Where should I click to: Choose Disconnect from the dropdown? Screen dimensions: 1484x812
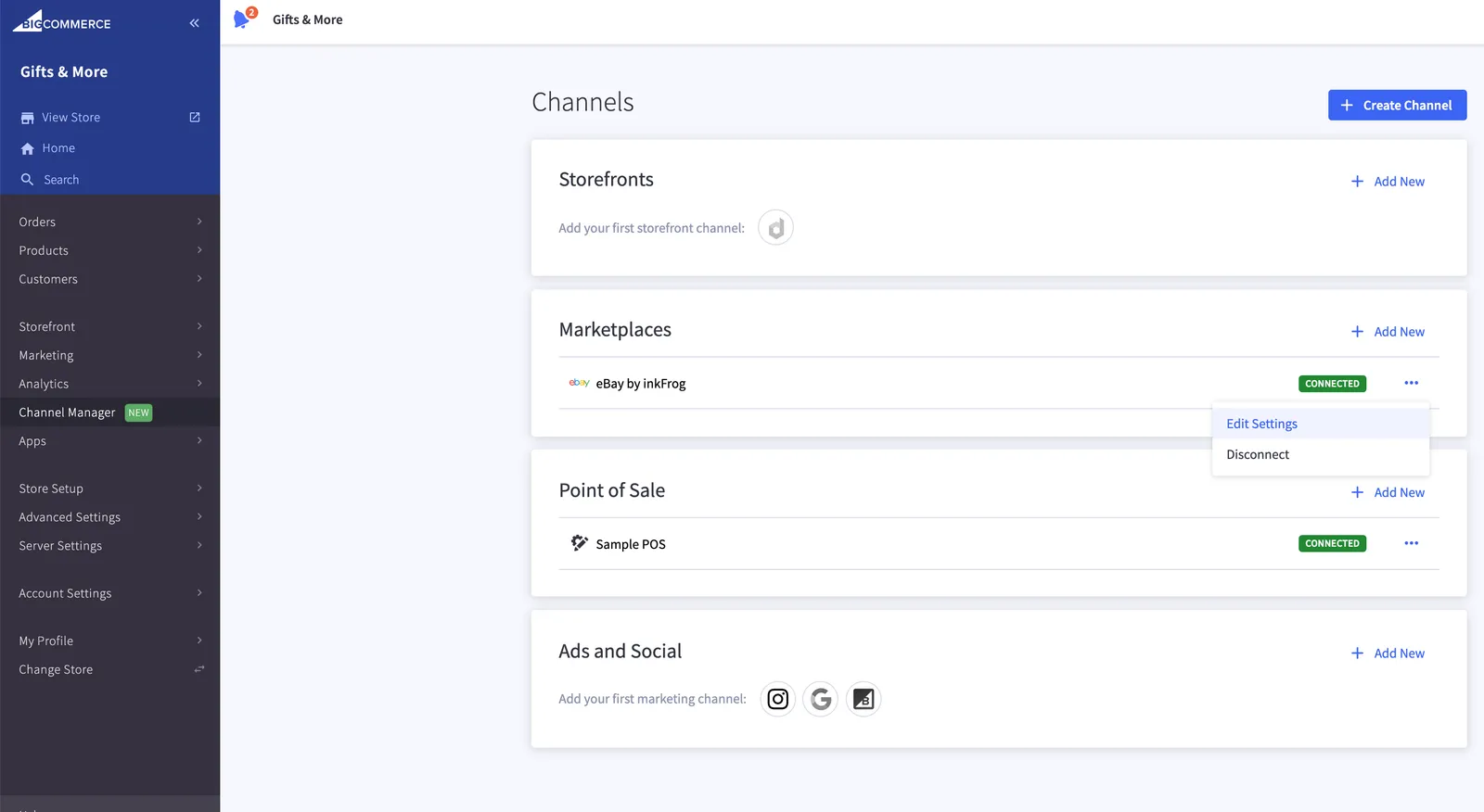coord(1320,454)
